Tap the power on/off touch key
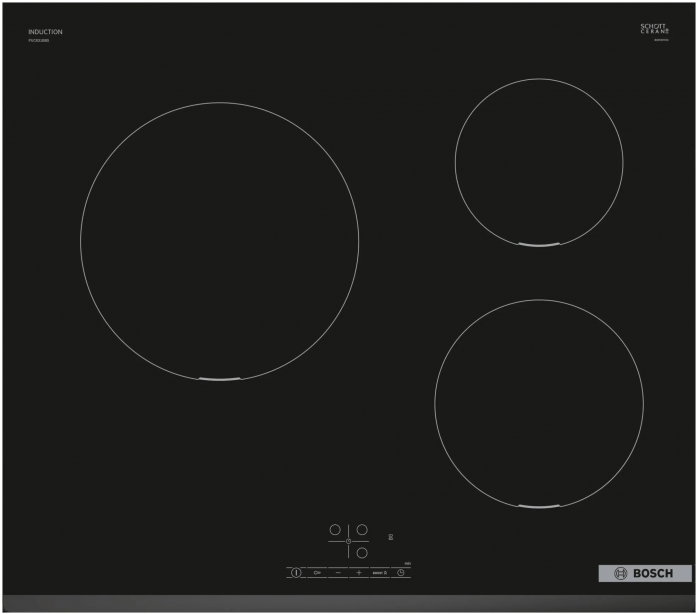The width and height of the screenshot is (697, 614). coord(296,573)
